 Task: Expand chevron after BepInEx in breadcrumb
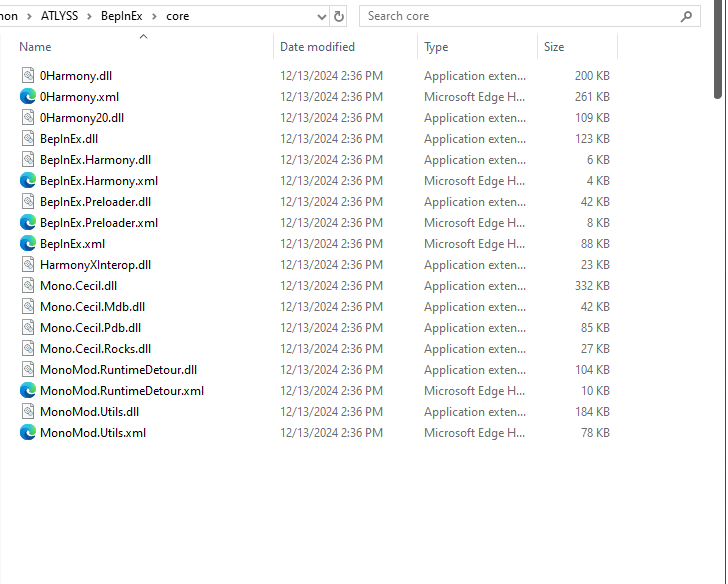tap(154, 17)
